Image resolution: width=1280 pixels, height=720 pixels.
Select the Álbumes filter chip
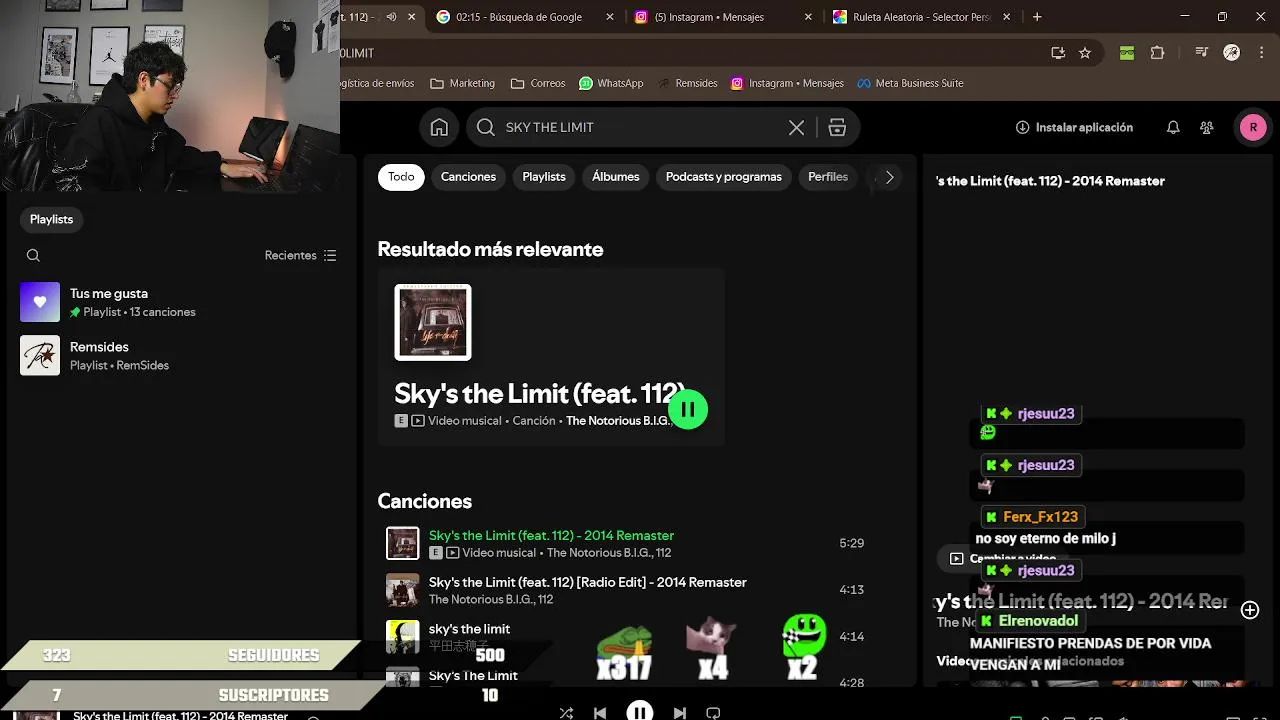[616, 177]
